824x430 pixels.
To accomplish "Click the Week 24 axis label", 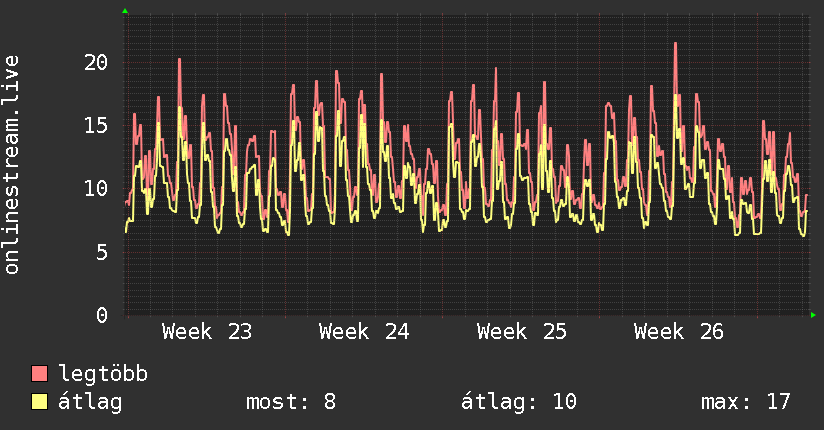I will click(364, 332).
